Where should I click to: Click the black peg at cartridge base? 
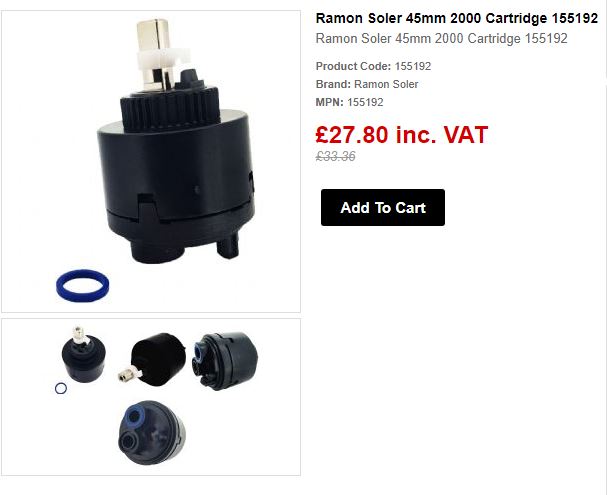pyautogui.click(x=228, y=246)
